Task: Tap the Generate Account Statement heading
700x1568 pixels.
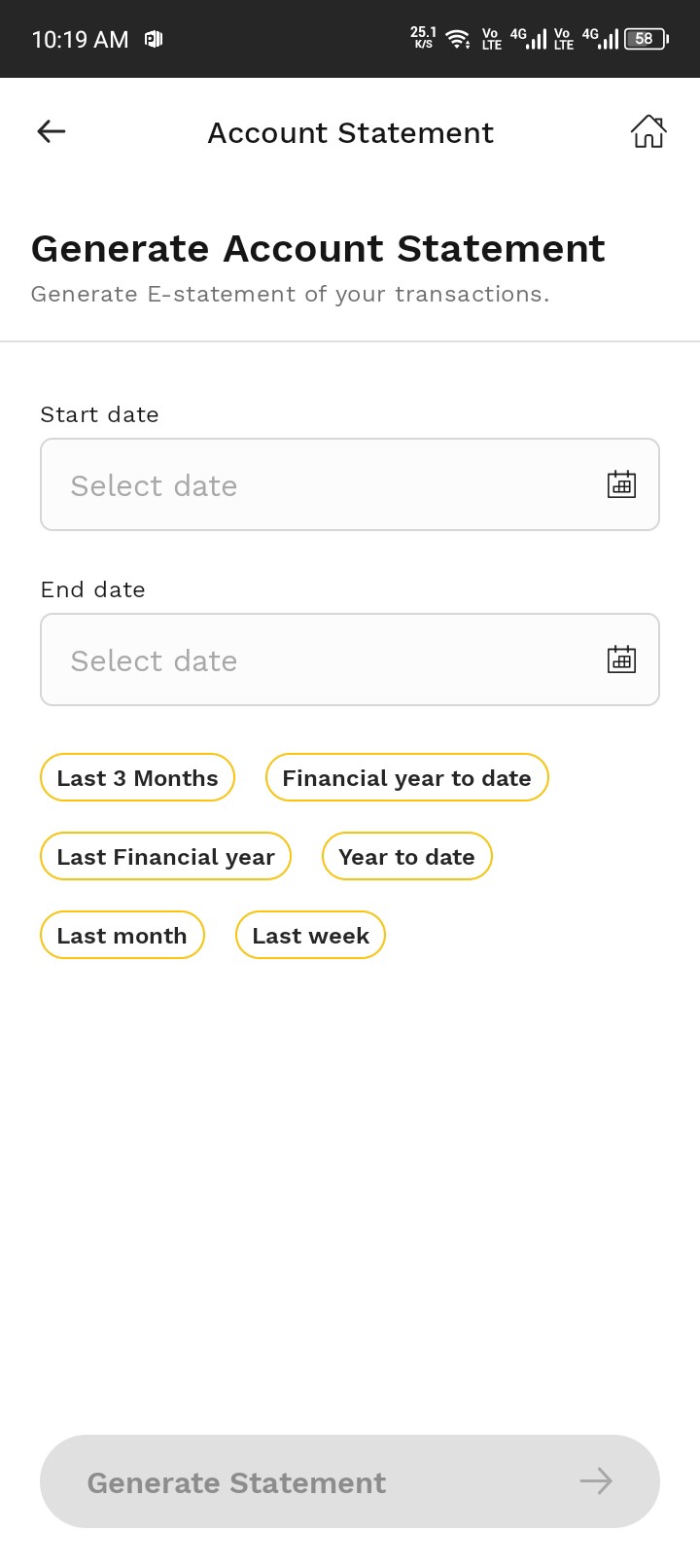Action: tap(318, 249)
